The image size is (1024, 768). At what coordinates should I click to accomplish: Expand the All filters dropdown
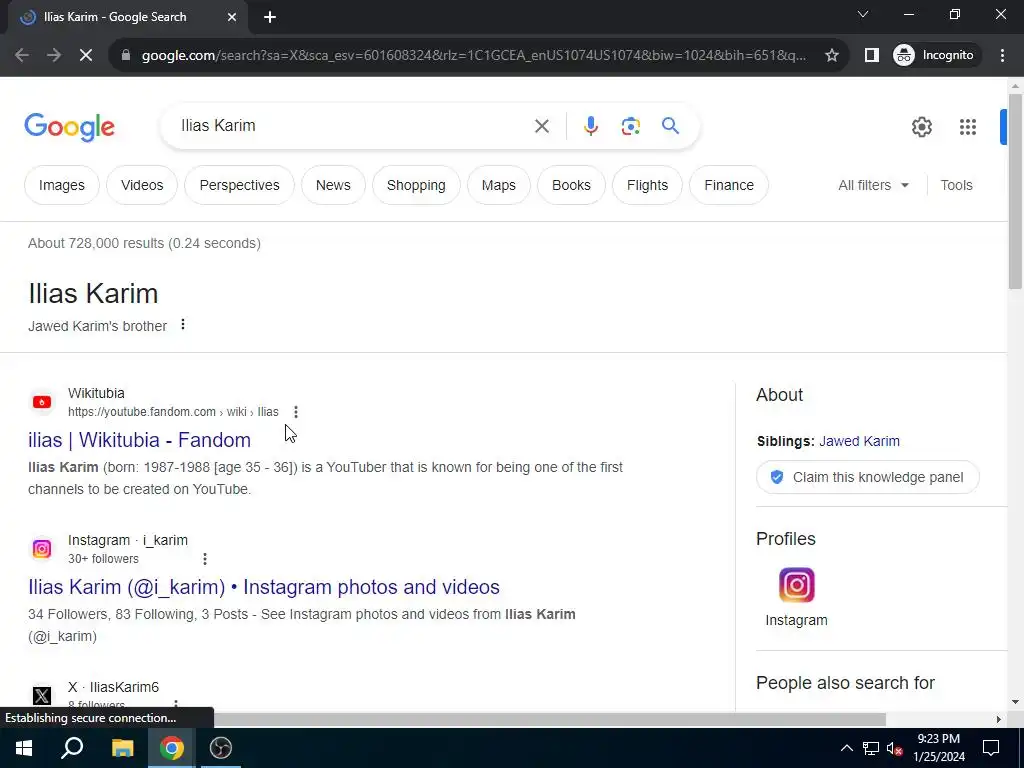tap(873, 185)
